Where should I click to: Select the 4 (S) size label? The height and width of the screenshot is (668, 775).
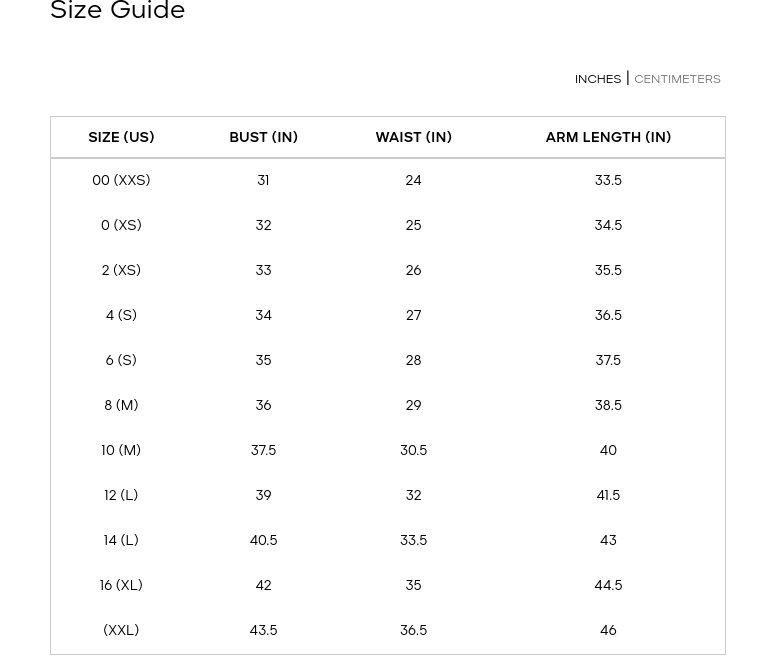click(x=121, y=315)
